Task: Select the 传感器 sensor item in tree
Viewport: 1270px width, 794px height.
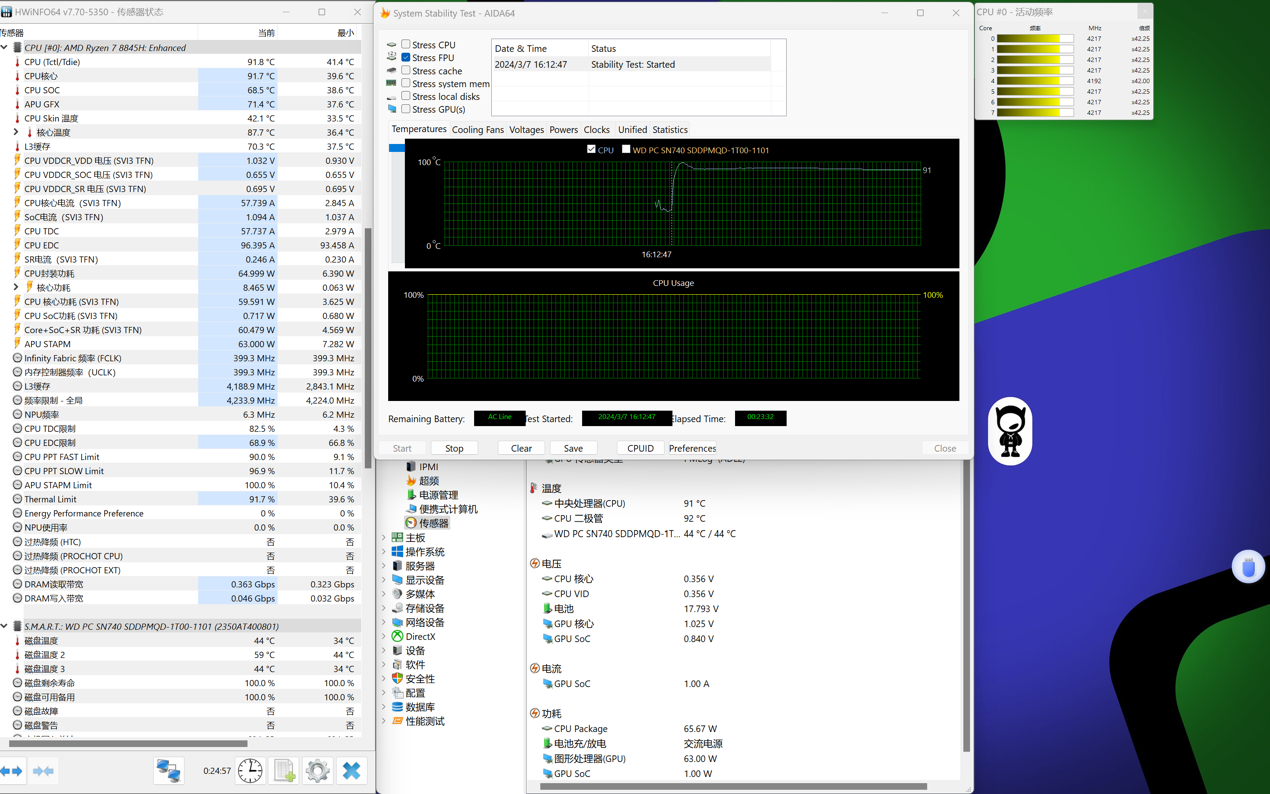Action: click(x=433, y=523)
